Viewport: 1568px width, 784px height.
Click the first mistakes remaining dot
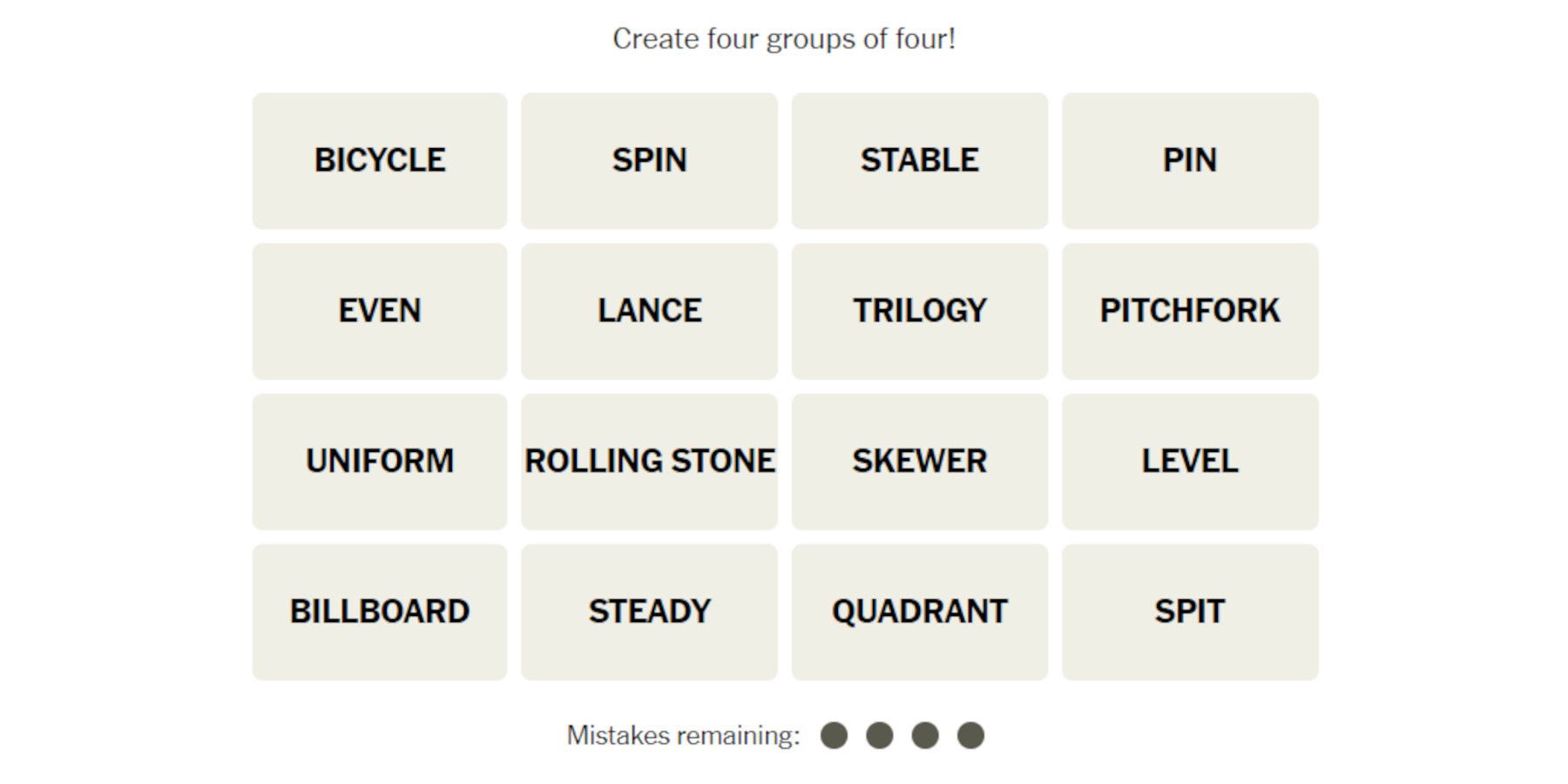834,735
